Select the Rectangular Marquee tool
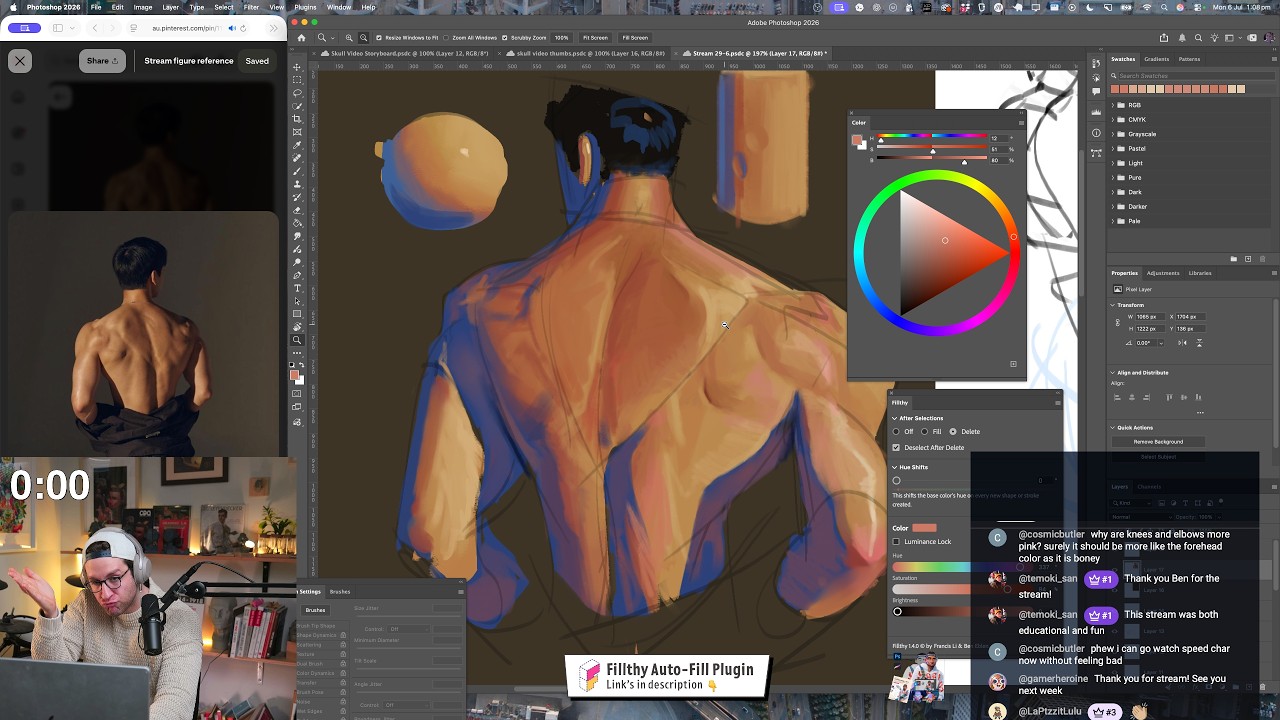Image resolution: width=1280 pixels, height=720 pixels. click(297, 80)
